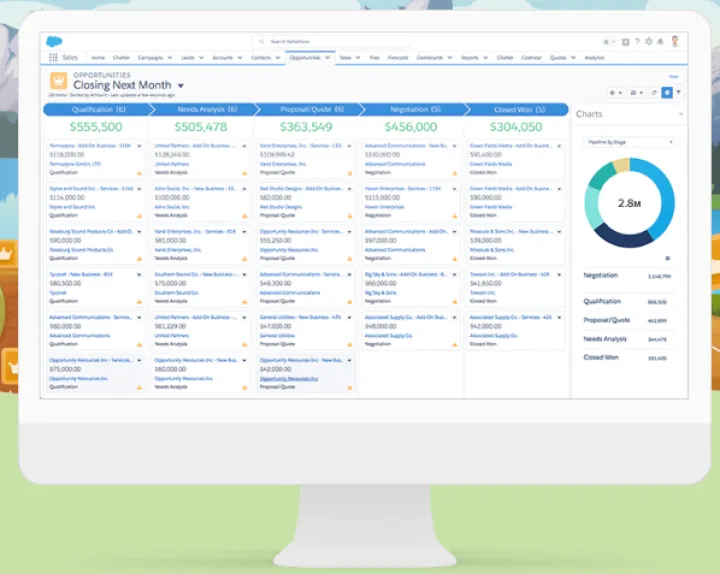Go to the Home tab
Screen dimensions: 720x574
(97, 58)
